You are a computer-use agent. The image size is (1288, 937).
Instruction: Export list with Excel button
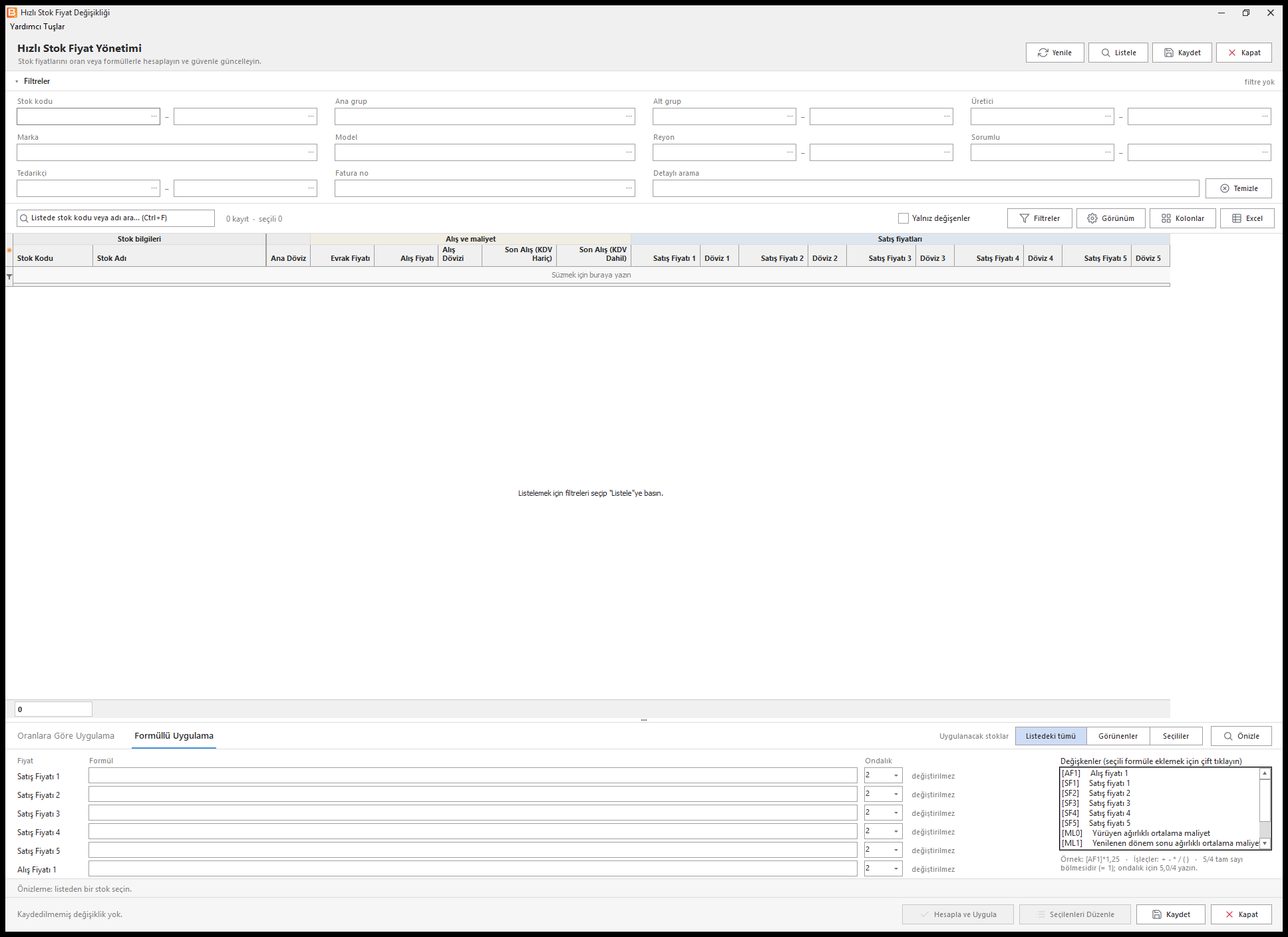pos(1247,218)
